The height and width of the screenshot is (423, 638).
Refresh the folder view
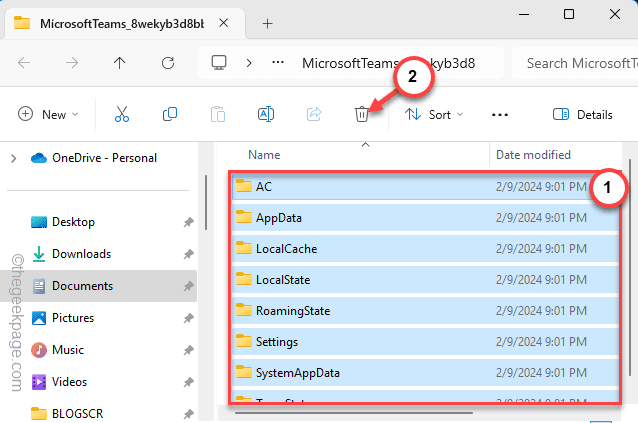coord(168,63)
